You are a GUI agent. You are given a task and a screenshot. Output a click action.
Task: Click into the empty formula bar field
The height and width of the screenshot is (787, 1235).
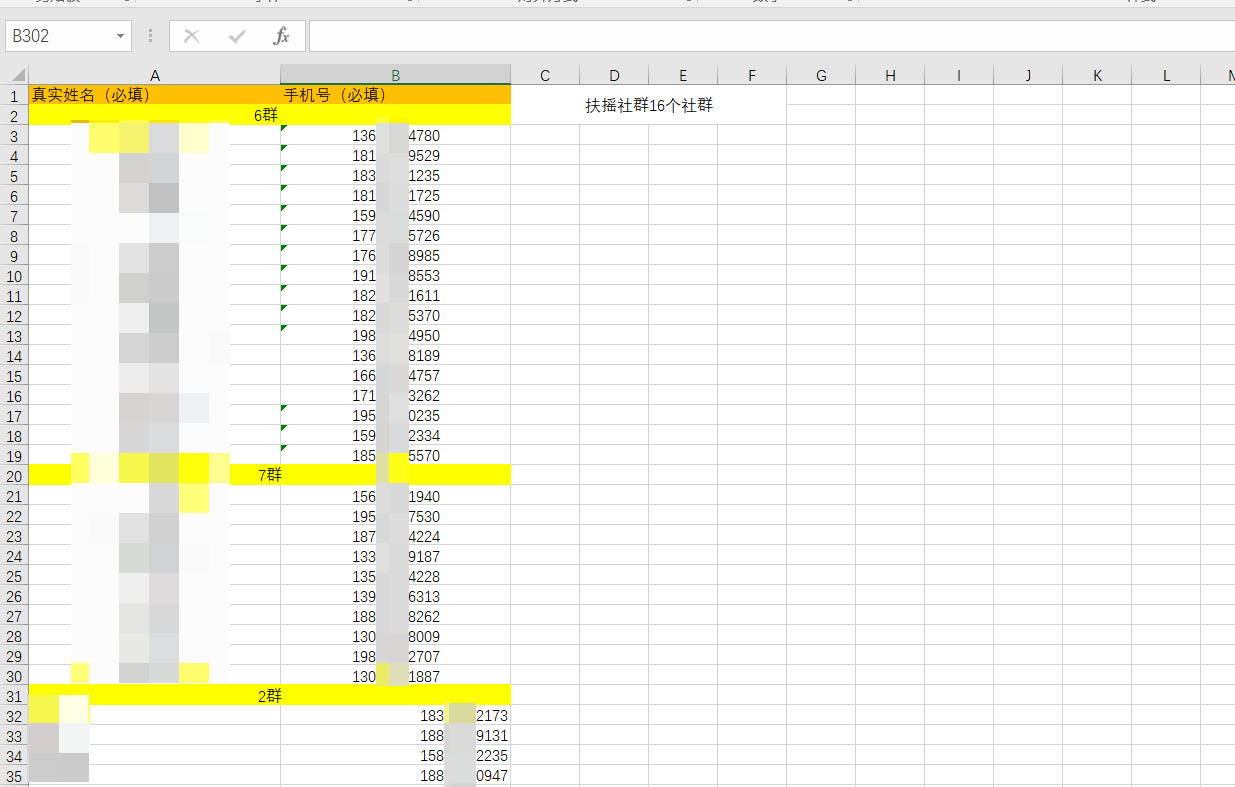click(770, 36)
